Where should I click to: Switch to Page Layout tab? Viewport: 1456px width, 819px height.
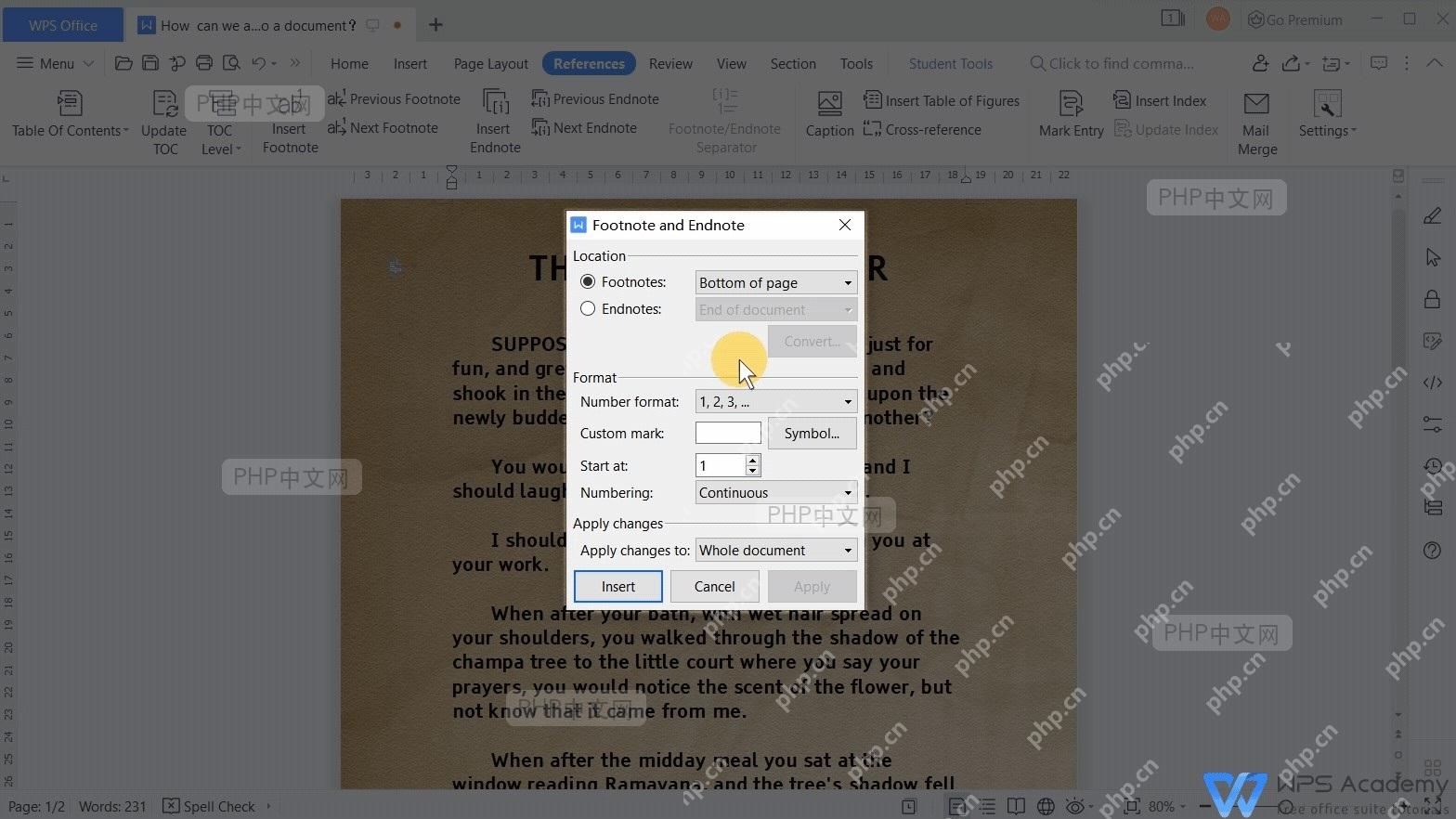490,63
